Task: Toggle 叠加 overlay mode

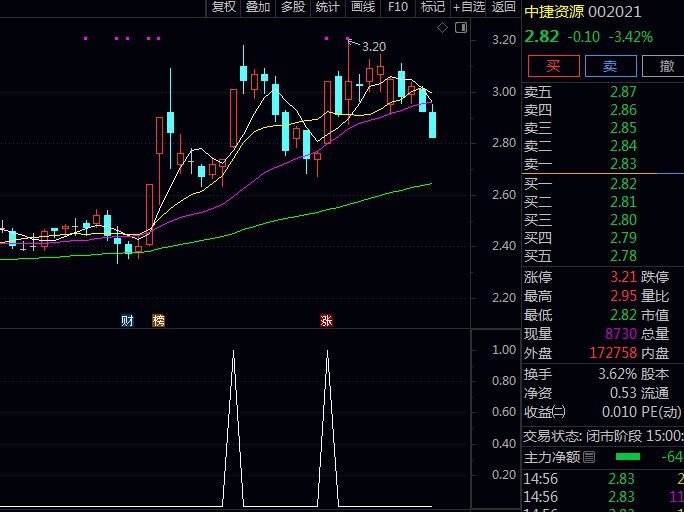Action: [258, 7]
